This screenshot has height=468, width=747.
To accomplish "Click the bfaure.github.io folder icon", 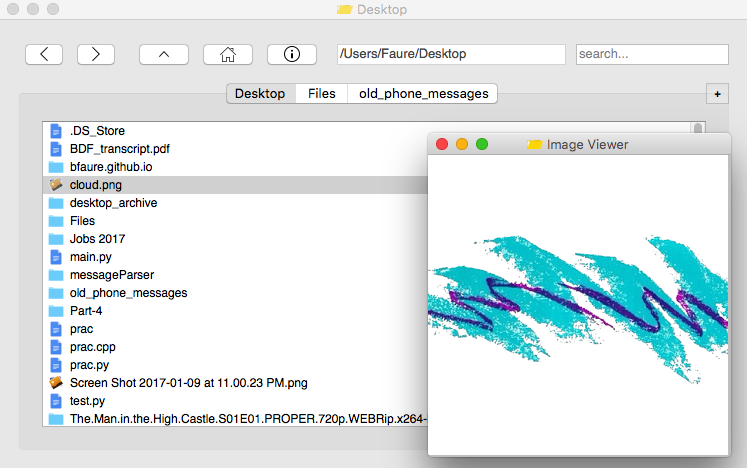I will (56, 167).
